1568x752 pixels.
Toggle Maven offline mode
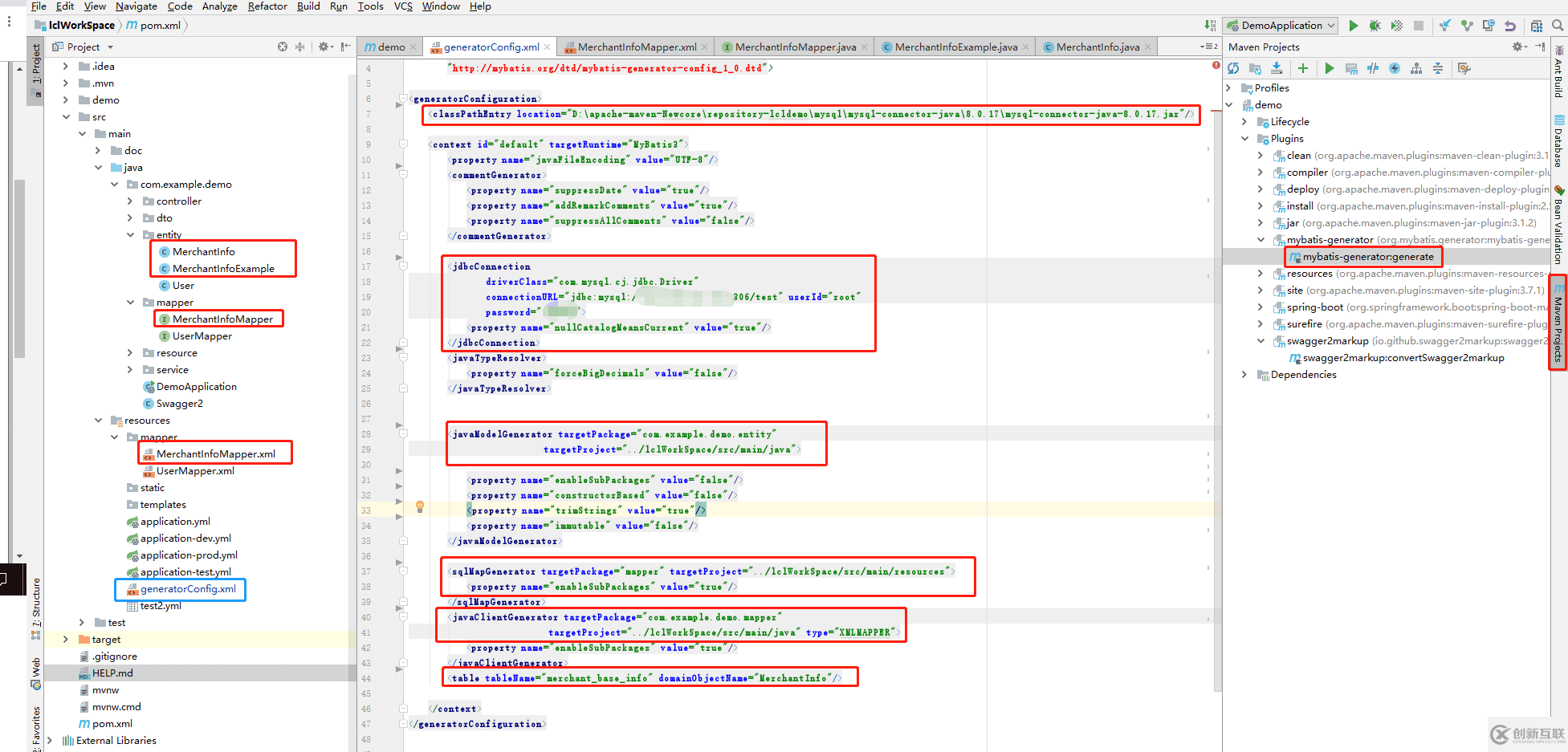(1373, 69)
